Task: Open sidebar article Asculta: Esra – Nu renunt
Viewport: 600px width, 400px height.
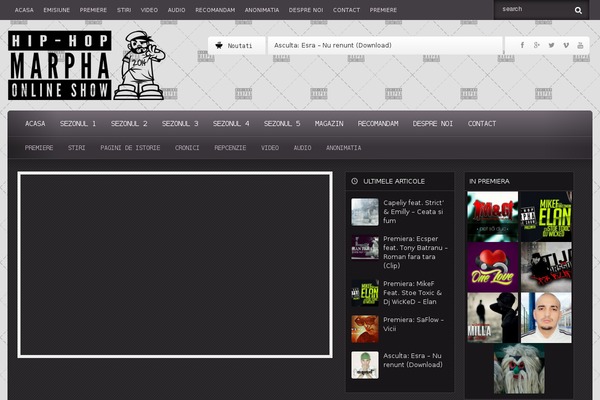Action: (412, 360)
